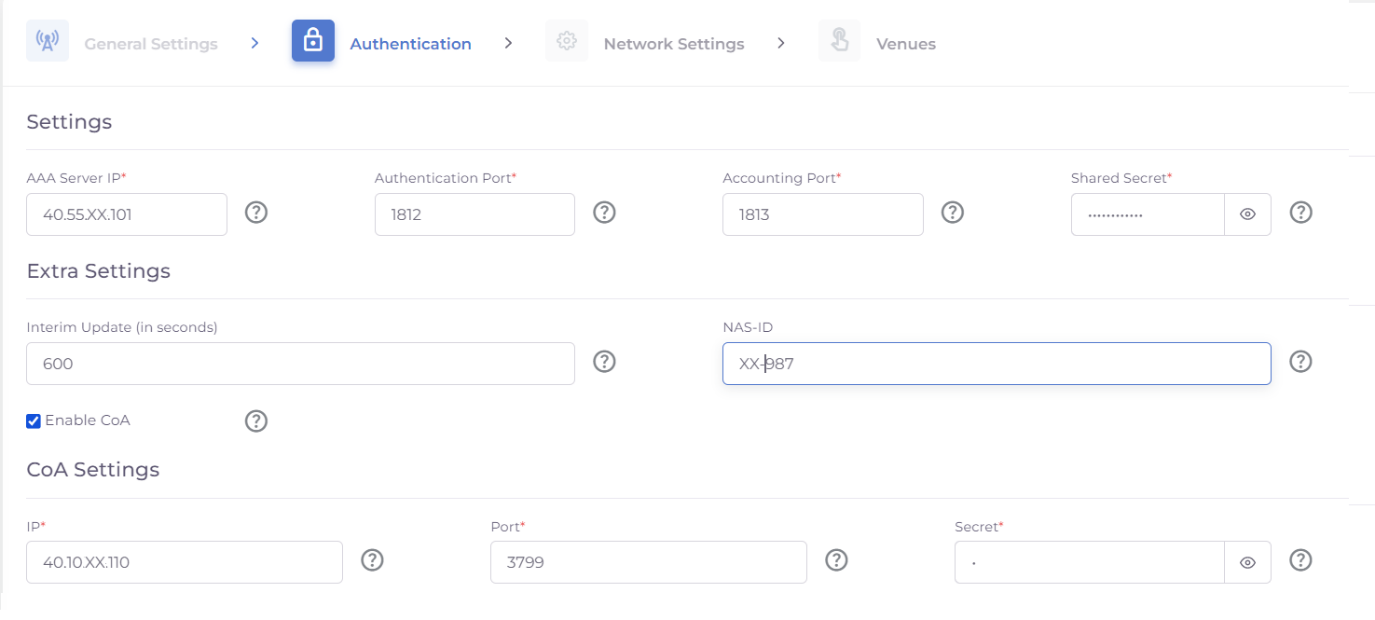
Task: Click the Network Settings gear icon
Action: point(566,42)
